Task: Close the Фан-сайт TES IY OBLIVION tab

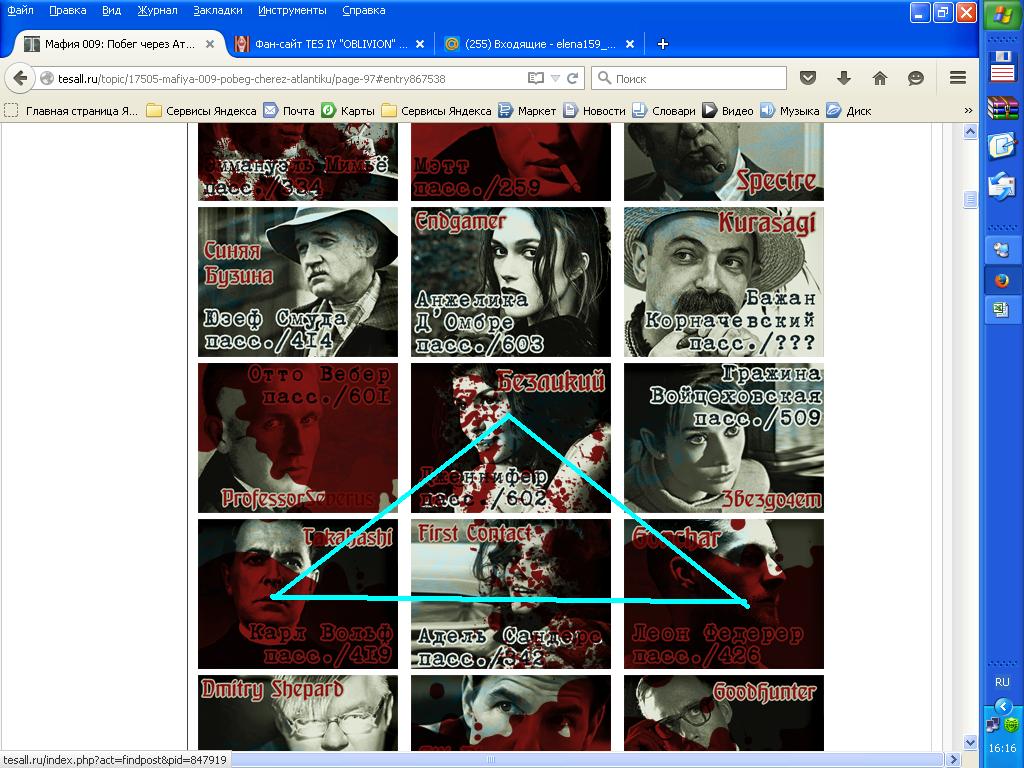Action: point(420,44)
